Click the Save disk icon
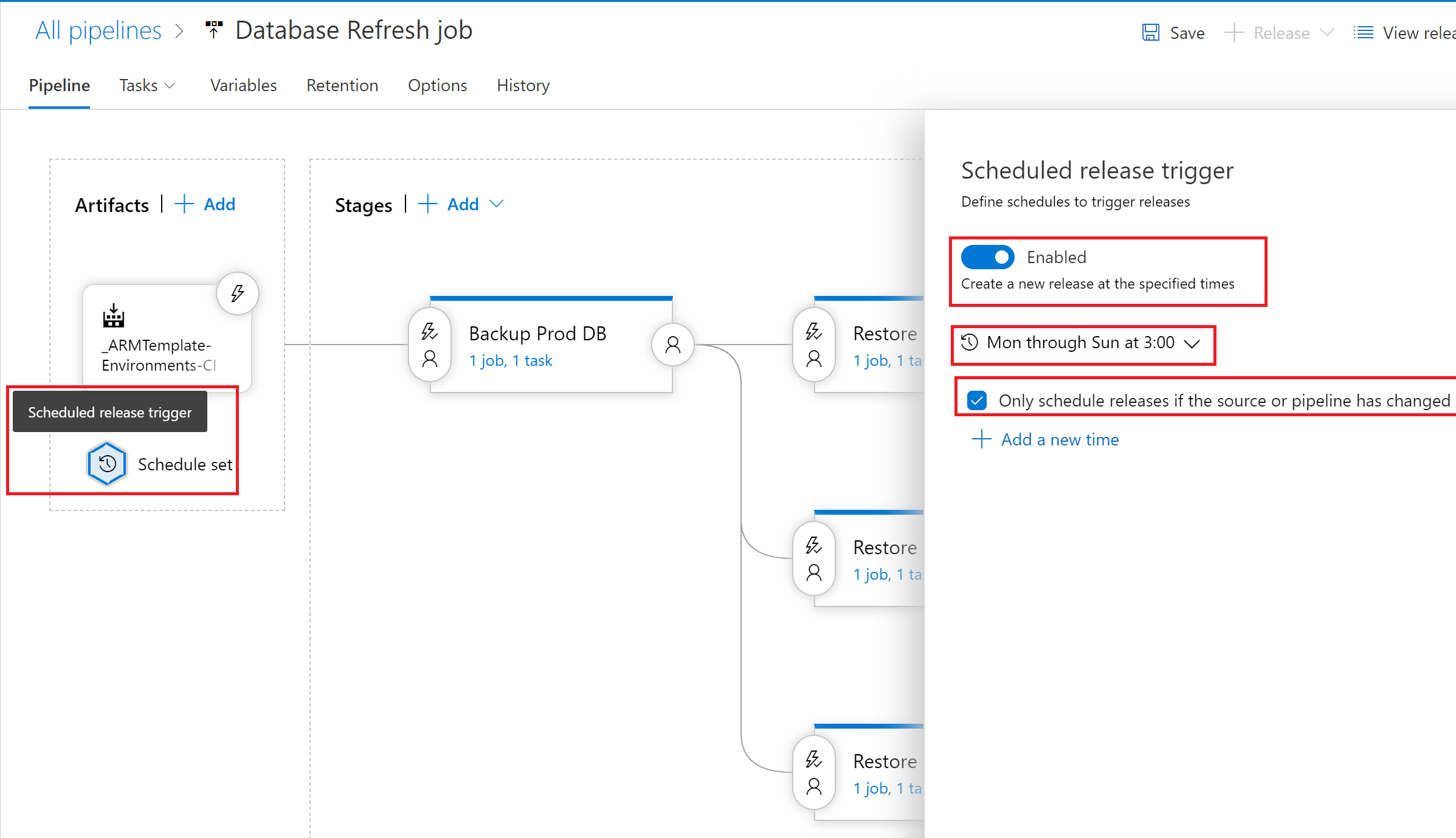This screenshot has height=838, width=1456. point(1150,33)
